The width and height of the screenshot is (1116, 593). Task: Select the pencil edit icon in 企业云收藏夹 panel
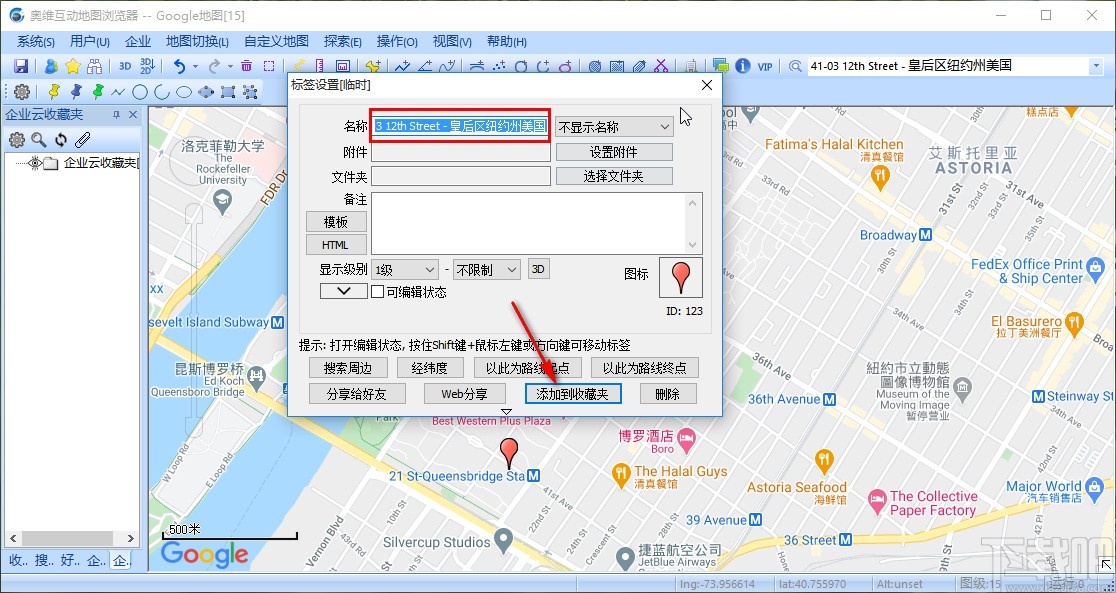(x=83, y=140)
